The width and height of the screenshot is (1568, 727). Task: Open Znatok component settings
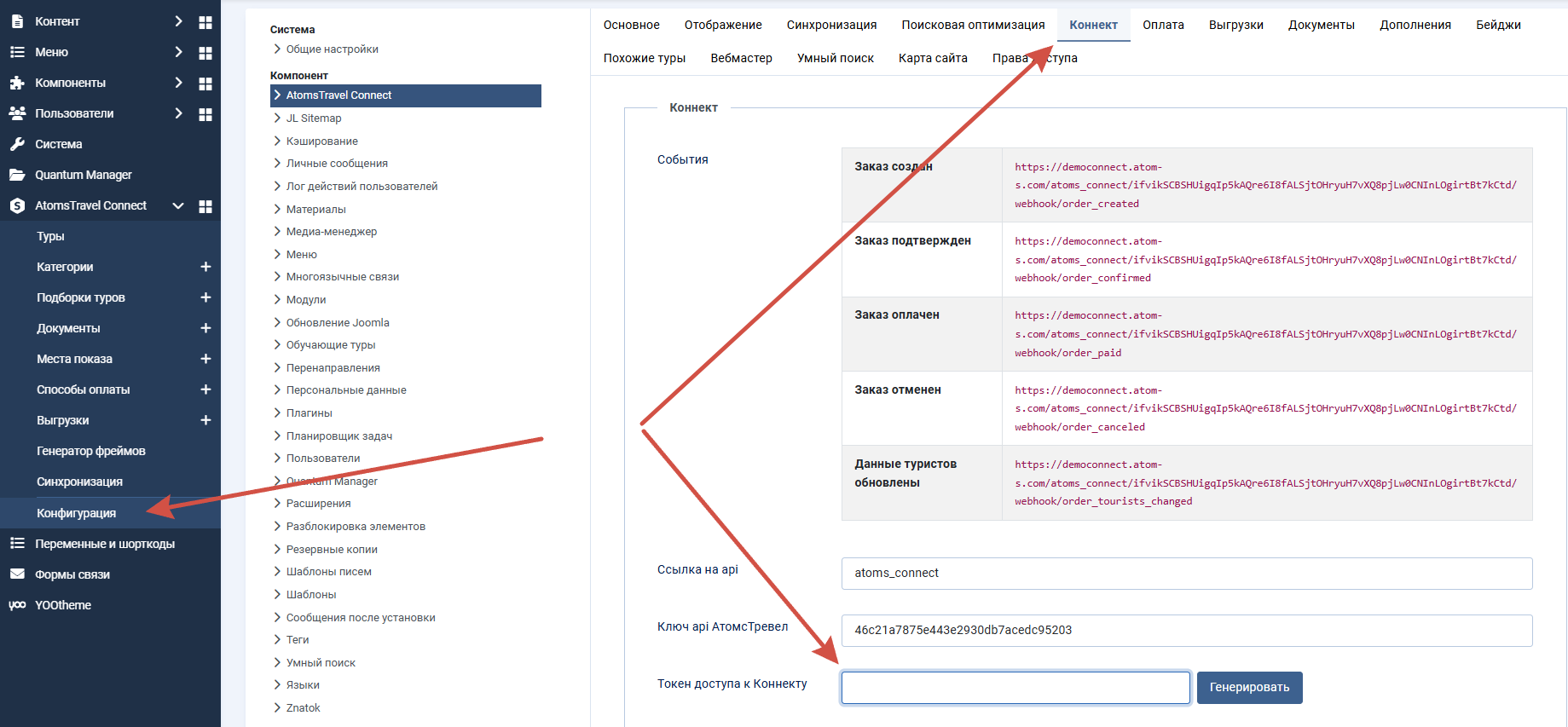(303, 708)
